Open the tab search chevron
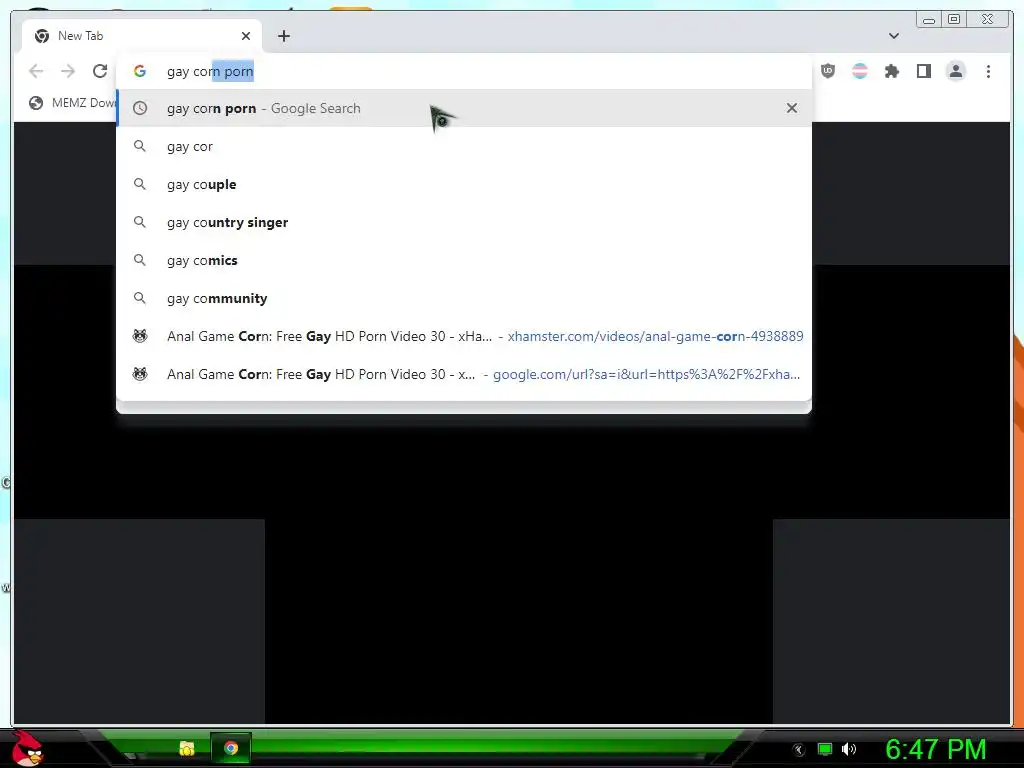 [x=893, y=36]
